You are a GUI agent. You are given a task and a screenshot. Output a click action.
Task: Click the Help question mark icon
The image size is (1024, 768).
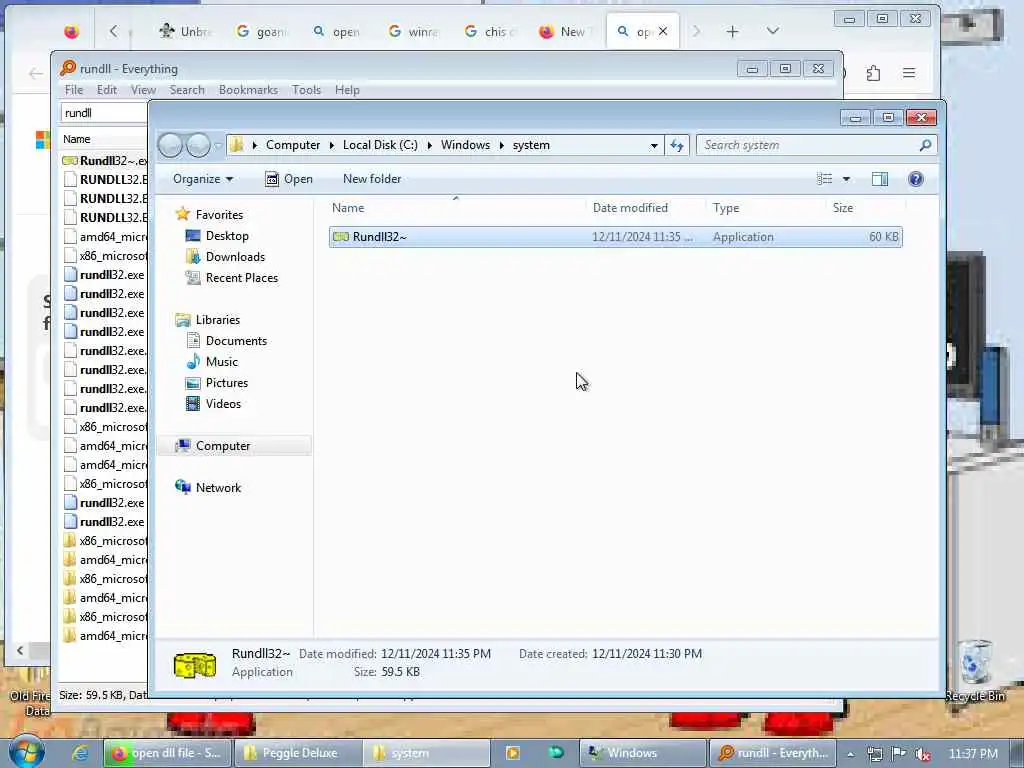916,179
